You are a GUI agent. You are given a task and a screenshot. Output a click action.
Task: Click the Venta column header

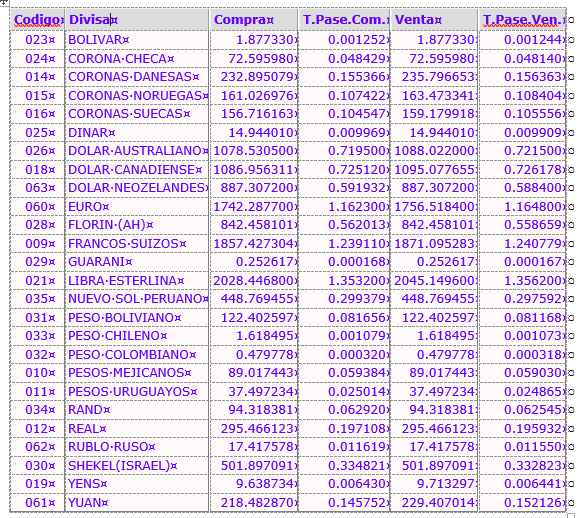pos(434,20)
